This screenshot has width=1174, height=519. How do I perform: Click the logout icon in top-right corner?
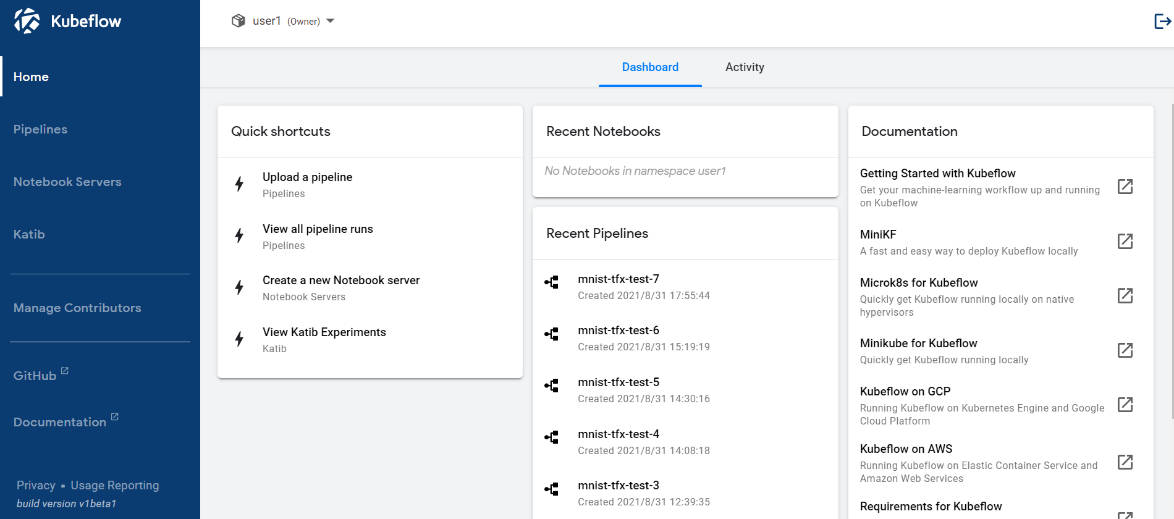(1162, 21)
